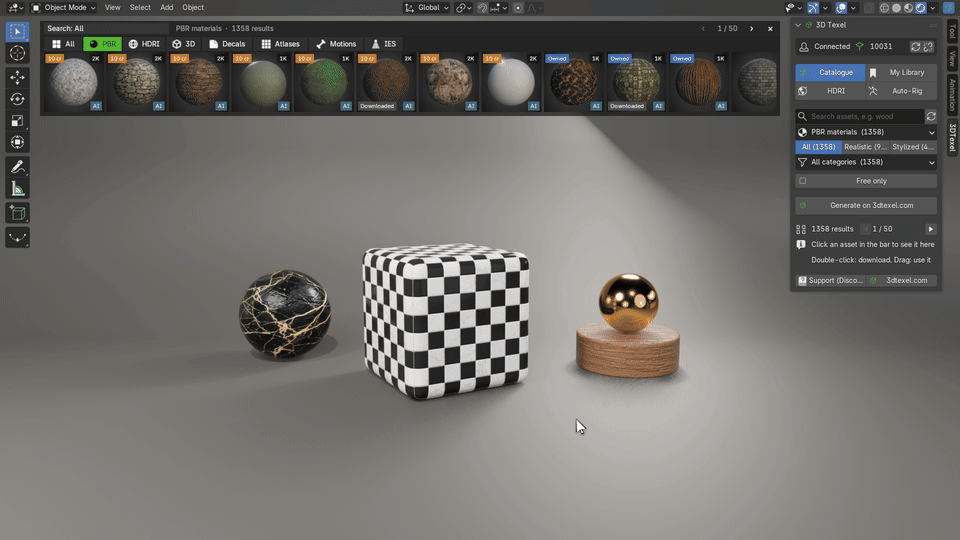Select the Measure tool
Viewport: 960px width, 540px height.
17,189
